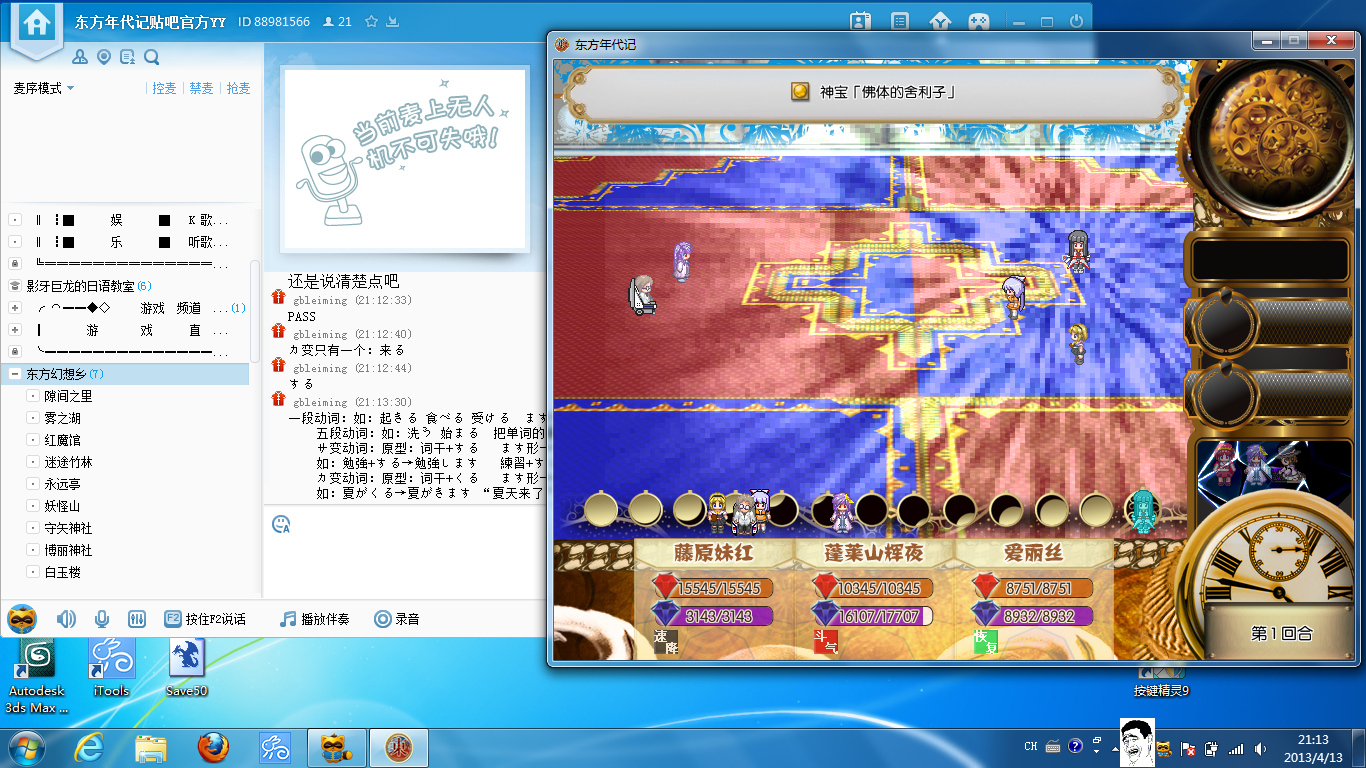Click the 抢麦 link
The image size is (1366, 768).
point(238,88)
